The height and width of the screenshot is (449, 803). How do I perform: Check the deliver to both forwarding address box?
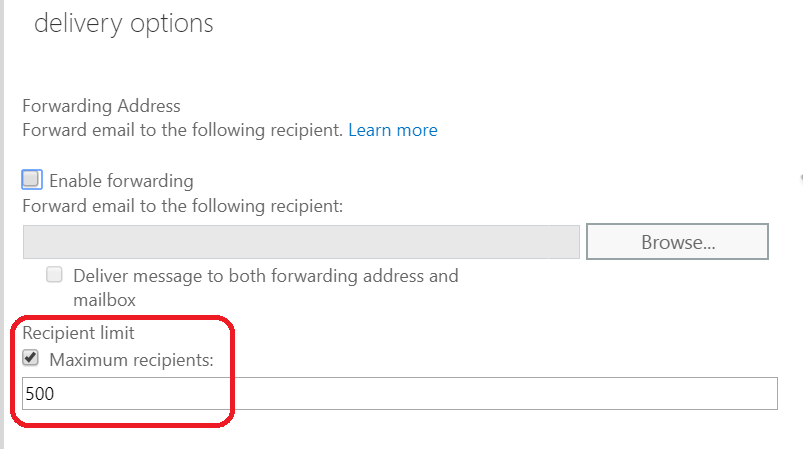pos(55,275)
